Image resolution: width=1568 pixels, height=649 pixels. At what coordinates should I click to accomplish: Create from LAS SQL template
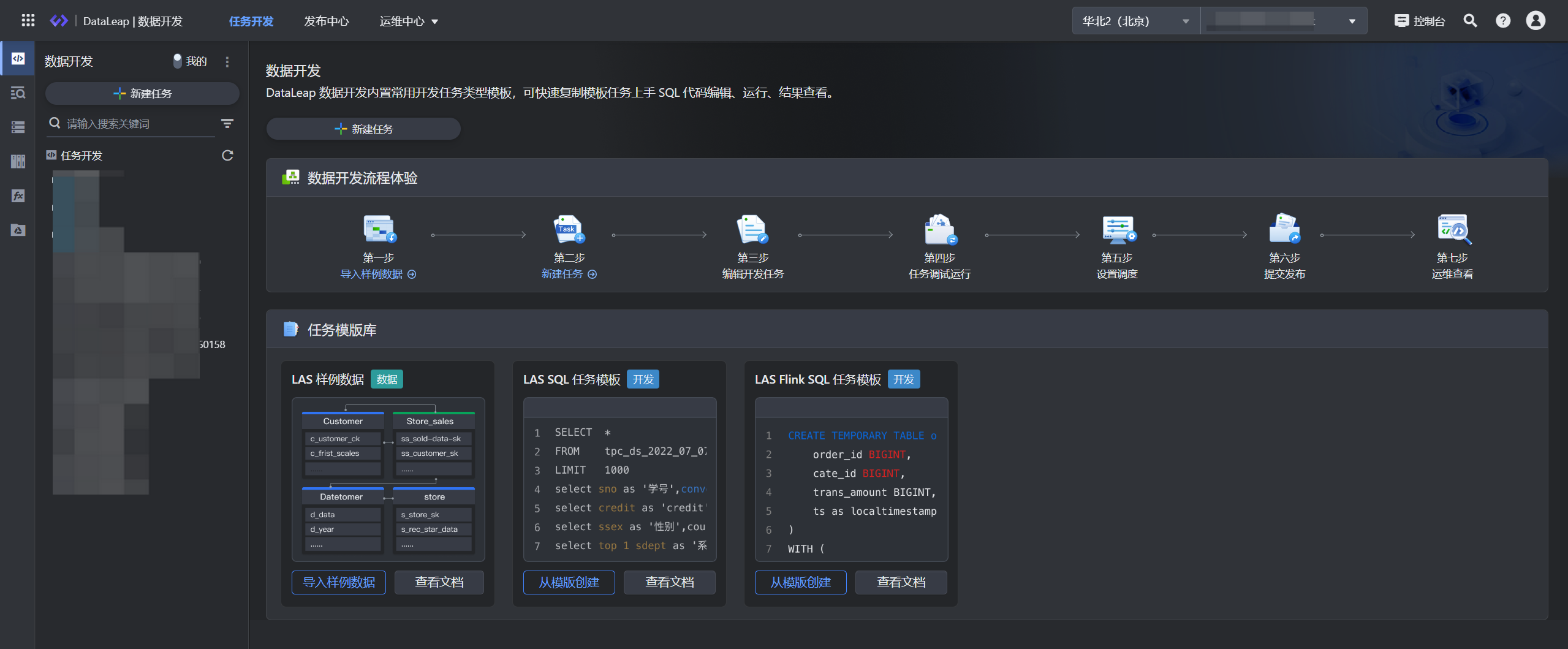tap(569, 582)
